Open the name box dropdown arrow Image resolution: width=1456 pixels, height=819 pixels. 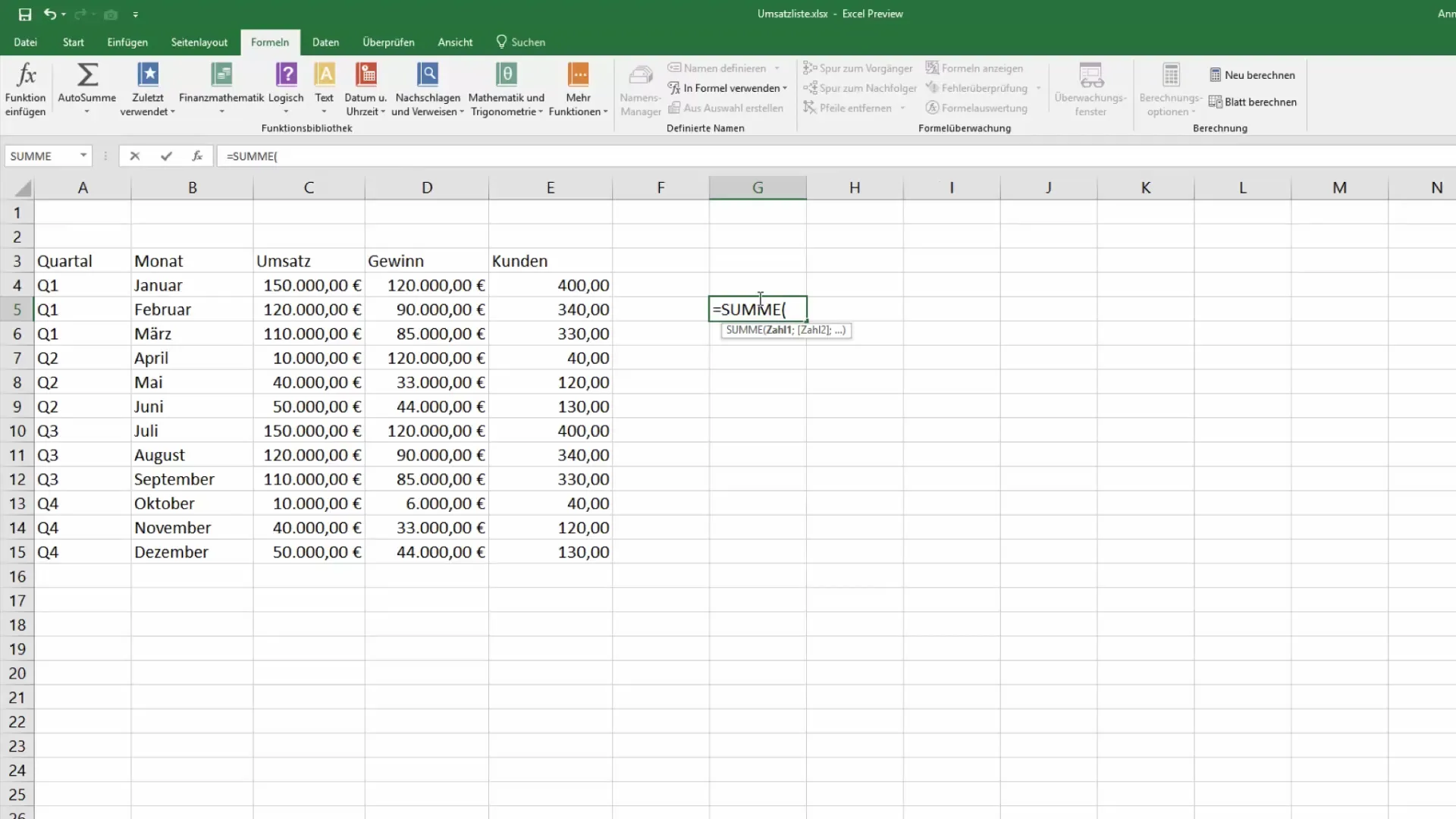[x=83, y=156]
